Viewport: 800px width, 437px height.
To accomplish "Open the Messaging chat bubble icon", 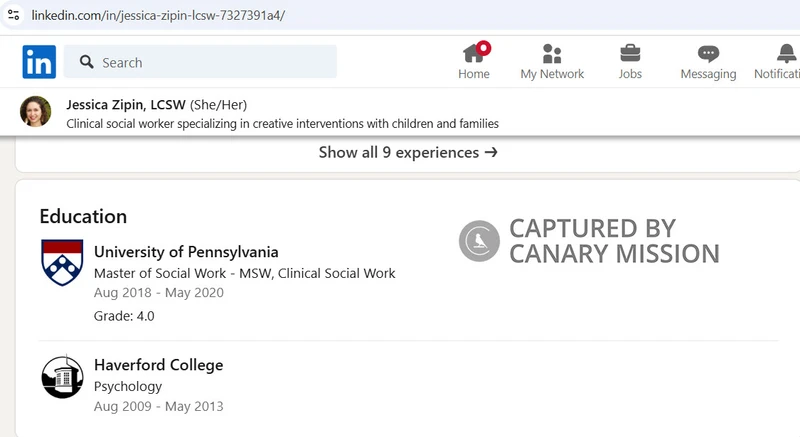I will pos(708,54).
